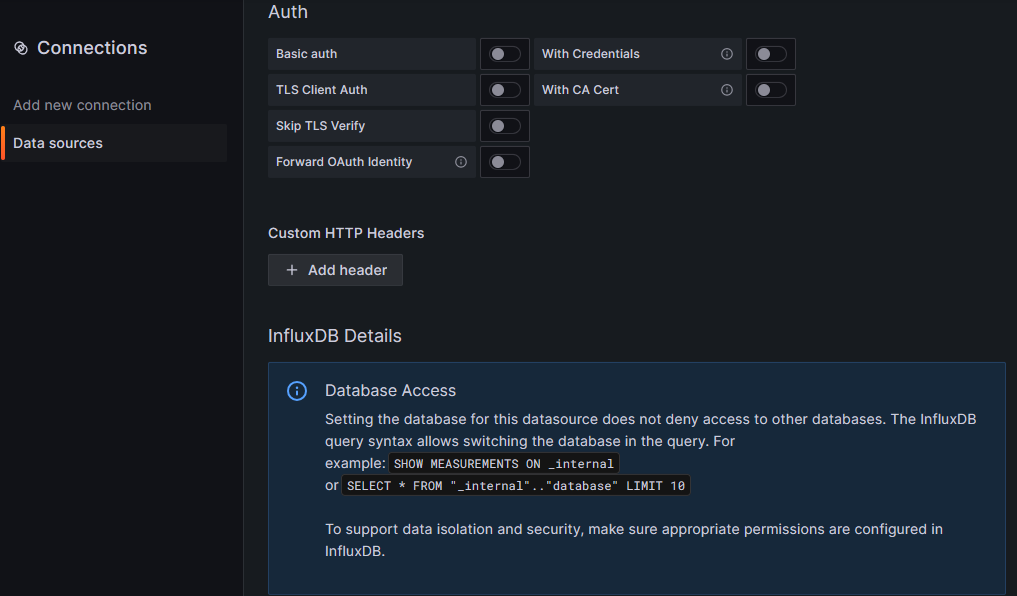Click the Connections heading

pos(92,48)
